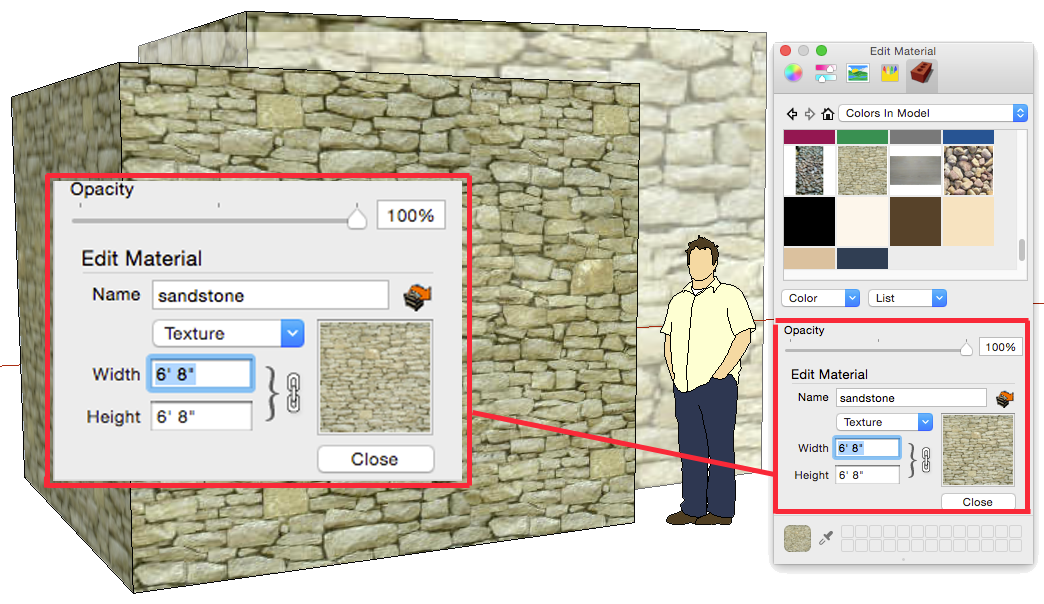Viewport: 1044px width, 604px height.
Task: Choose the tan swatch in bottom row
Action: click(809, 258)
